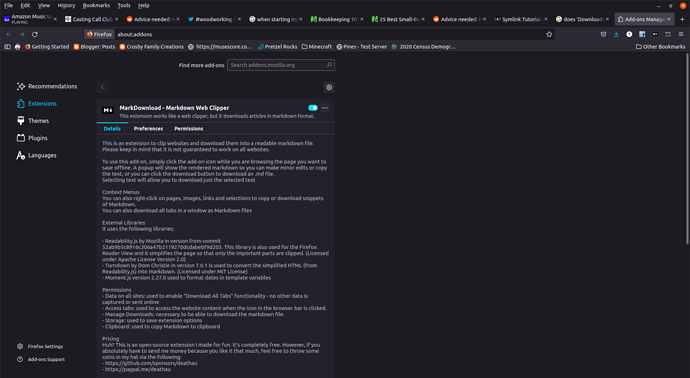Open a new tab with plus button

pyautogui.click(x=682, y=19)
